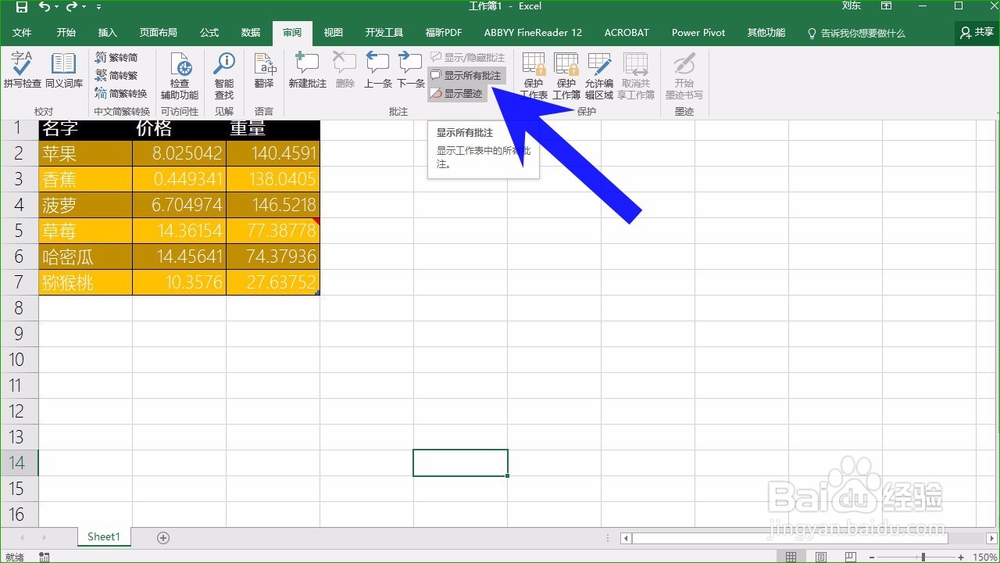The width and height of the screenshot is (1000, 563).
Task: Zoom in with the plus button
Action: pyautogui.click(x=960, y=557)
